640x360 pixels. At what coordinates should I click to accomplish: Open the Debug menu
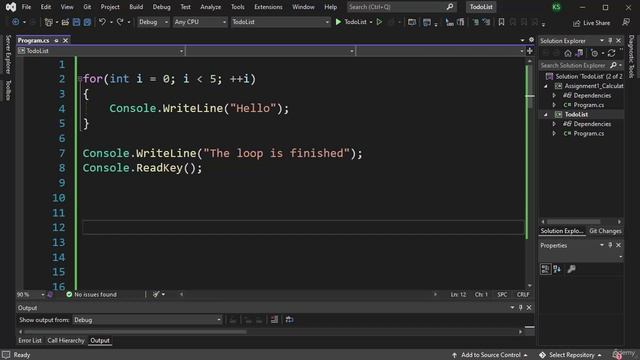(x=161, y=7)
